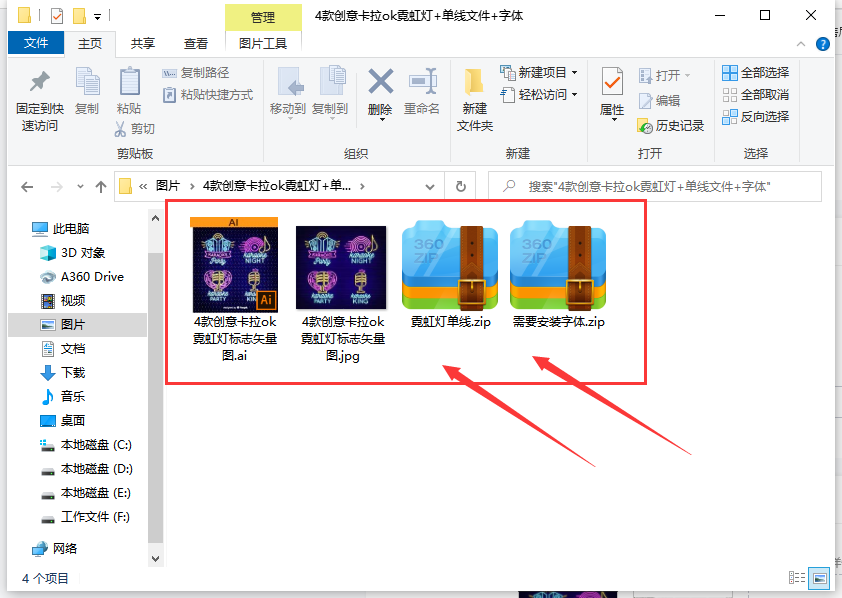Viewport: 842px width, 598px height.
Task: Open 工作文件 (F:) drive in sidebar
Action: coord(86,517)
